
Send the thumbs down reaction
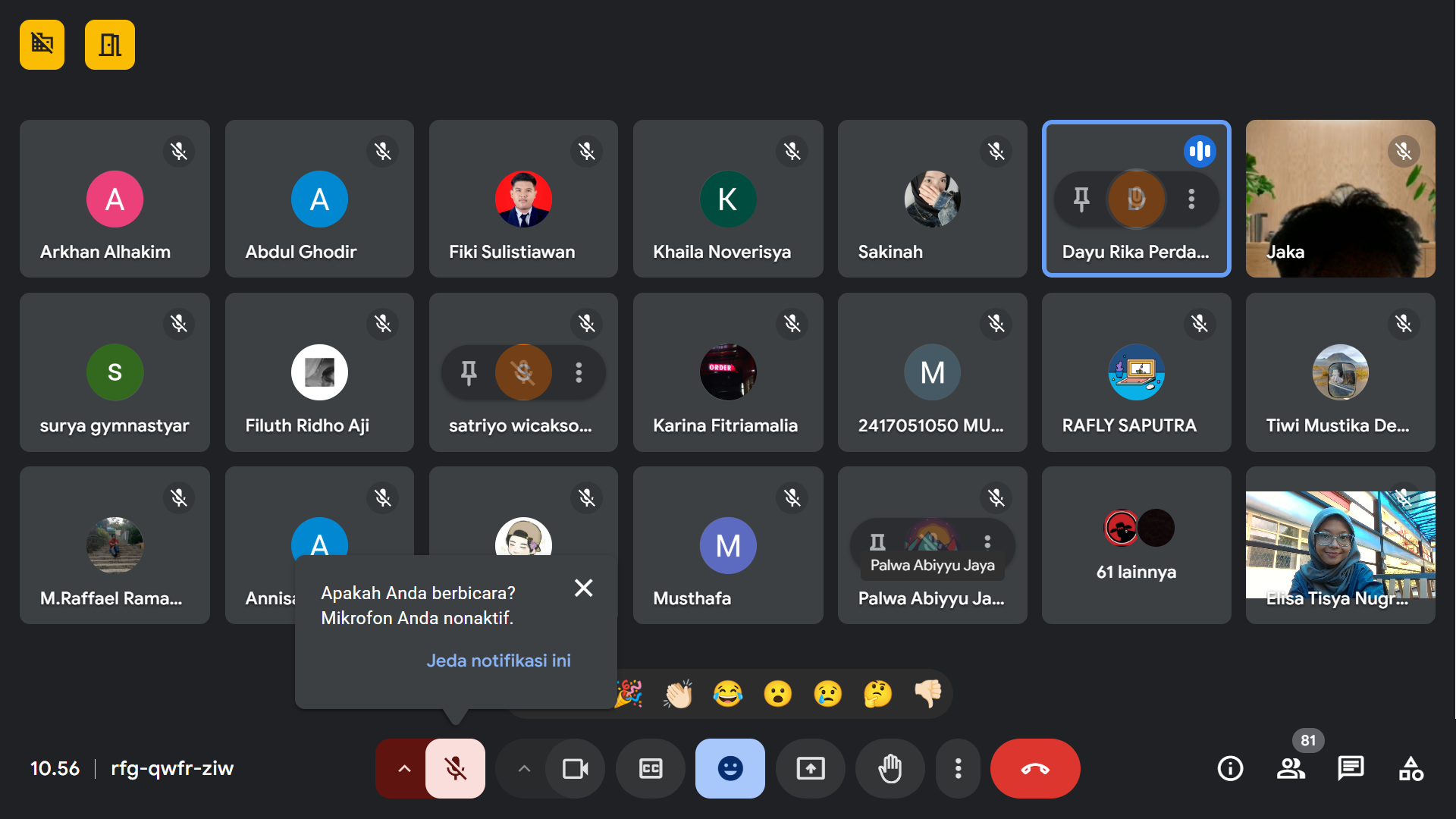pos(927,693)
